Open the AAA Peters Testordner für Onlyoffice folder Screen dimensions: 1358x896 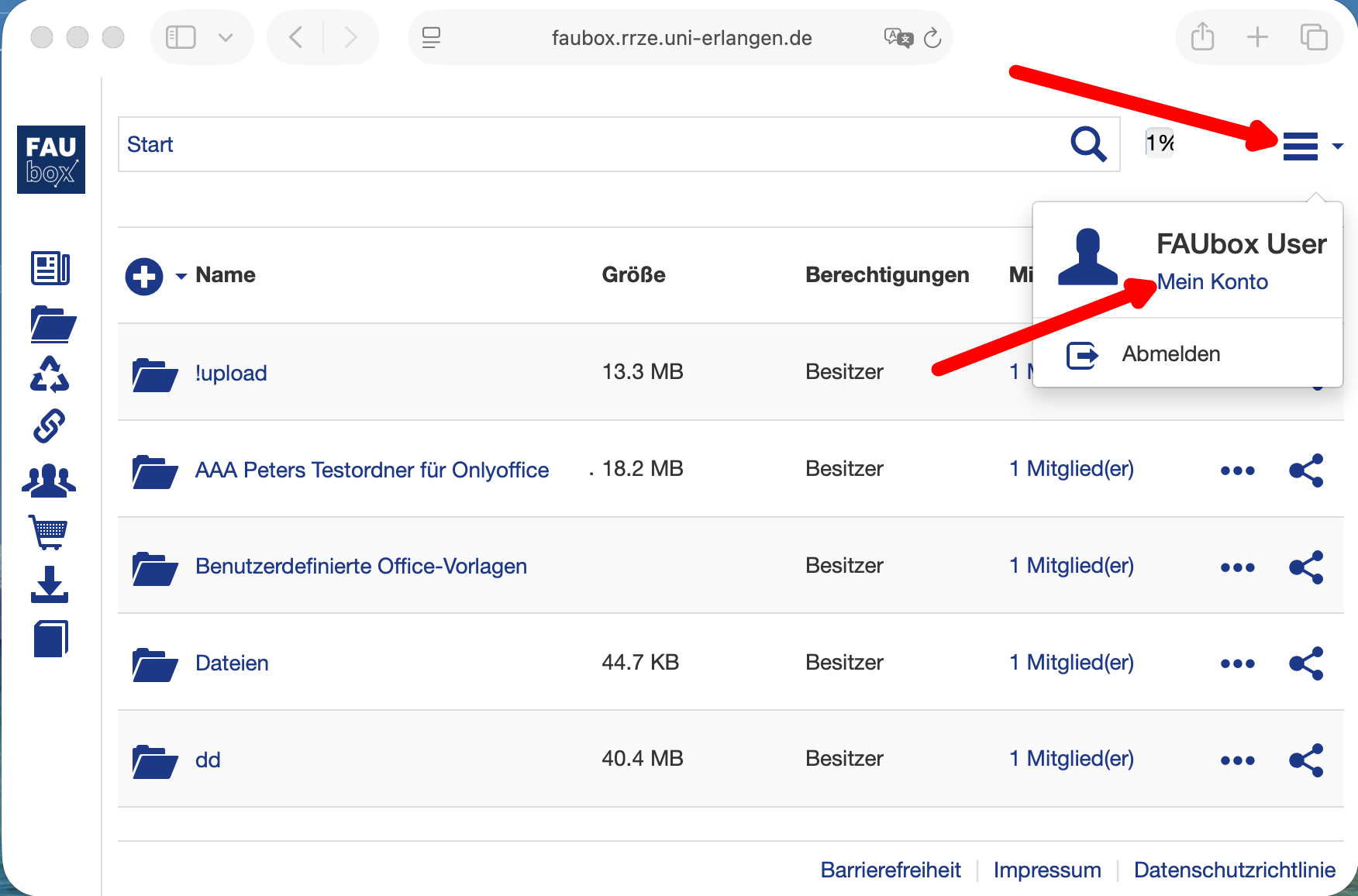371,470
